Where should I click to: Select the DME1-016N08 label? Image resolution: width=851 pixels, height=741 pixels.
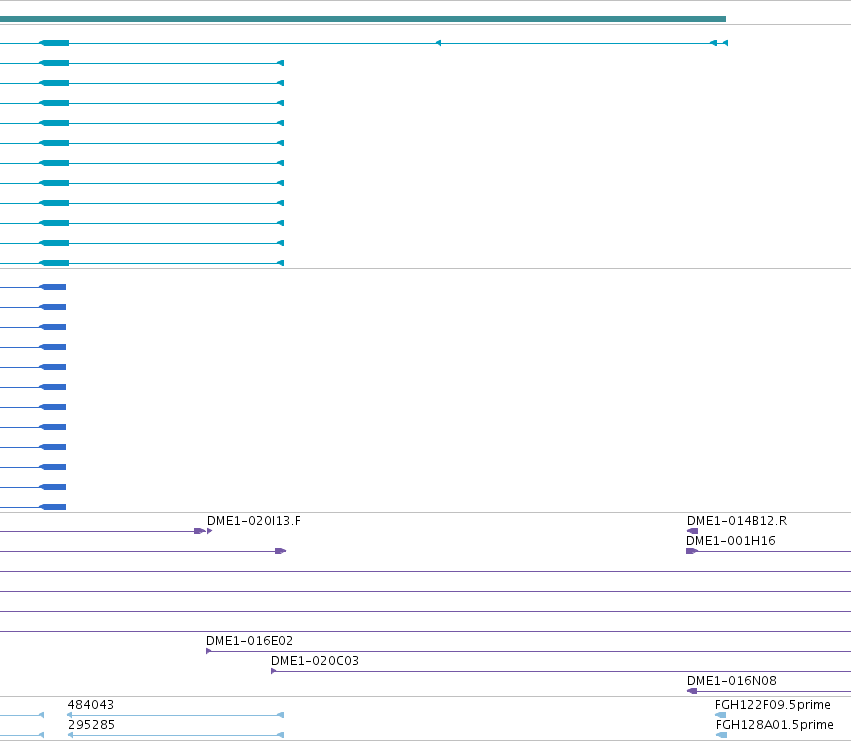pos(732,681)
